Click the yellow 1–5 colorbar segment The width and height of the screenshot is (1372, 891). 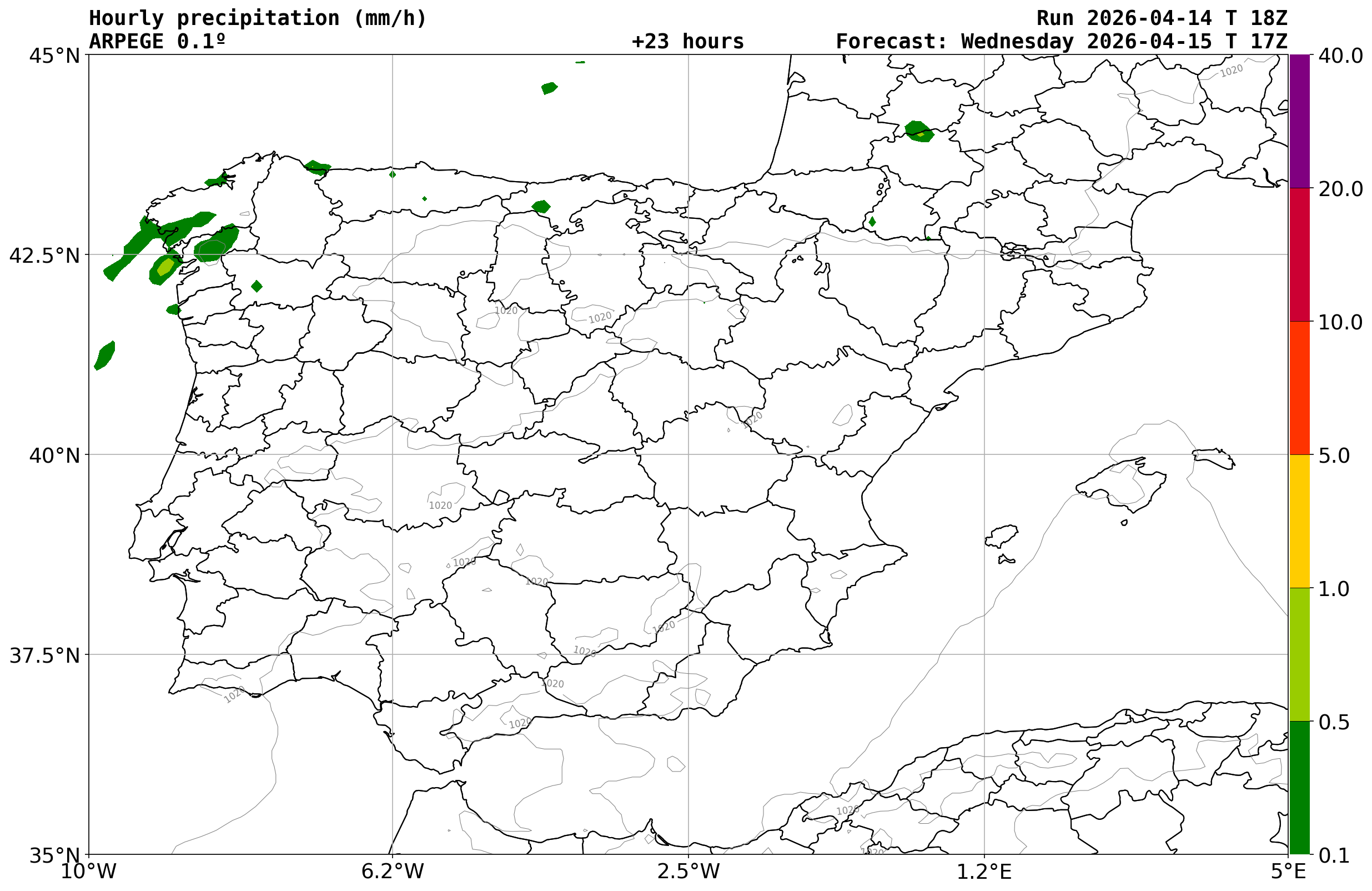pyautogui.click(x=1299, y=520)
